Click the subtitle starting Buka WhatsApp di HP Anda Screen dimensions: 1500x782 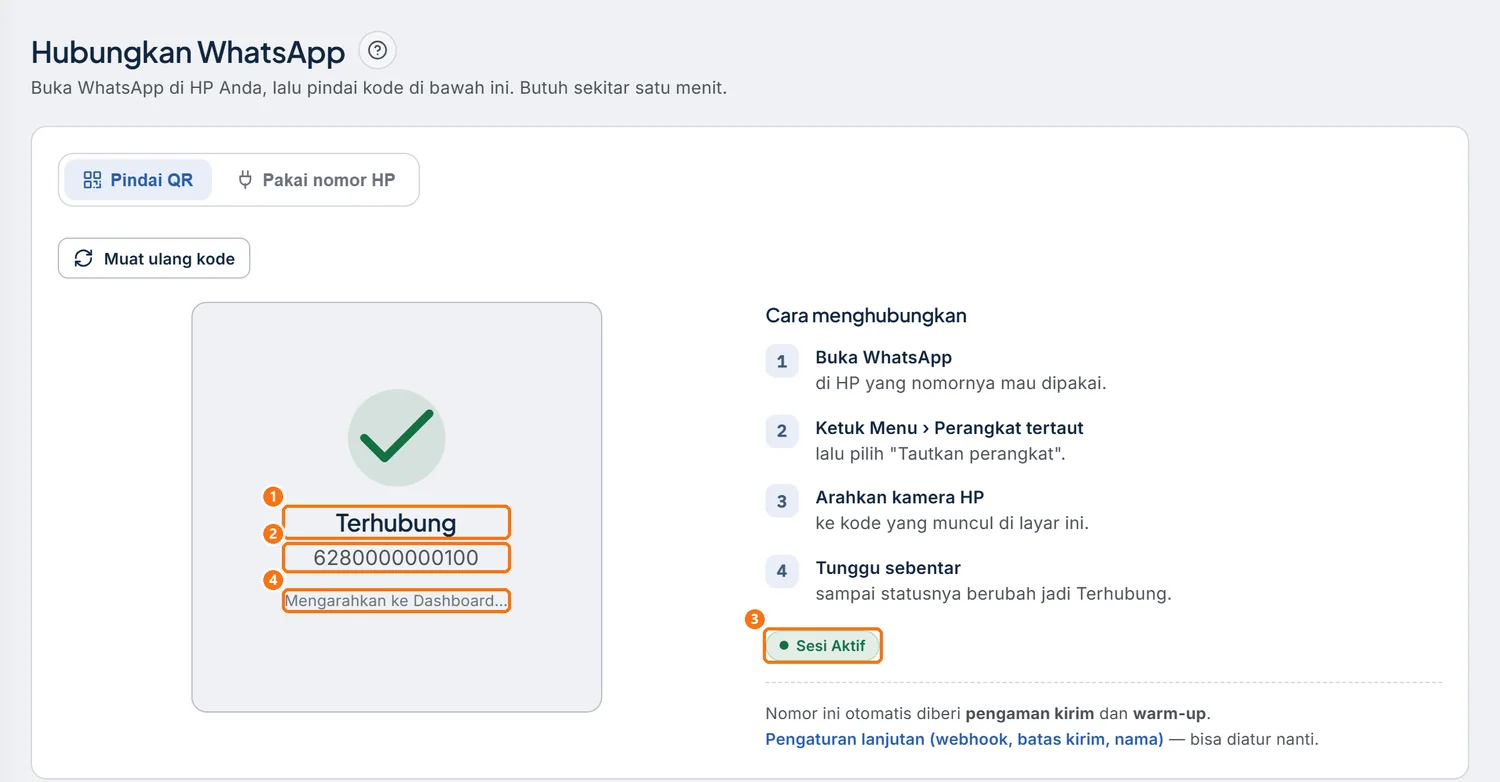click(x=379, y=88)
